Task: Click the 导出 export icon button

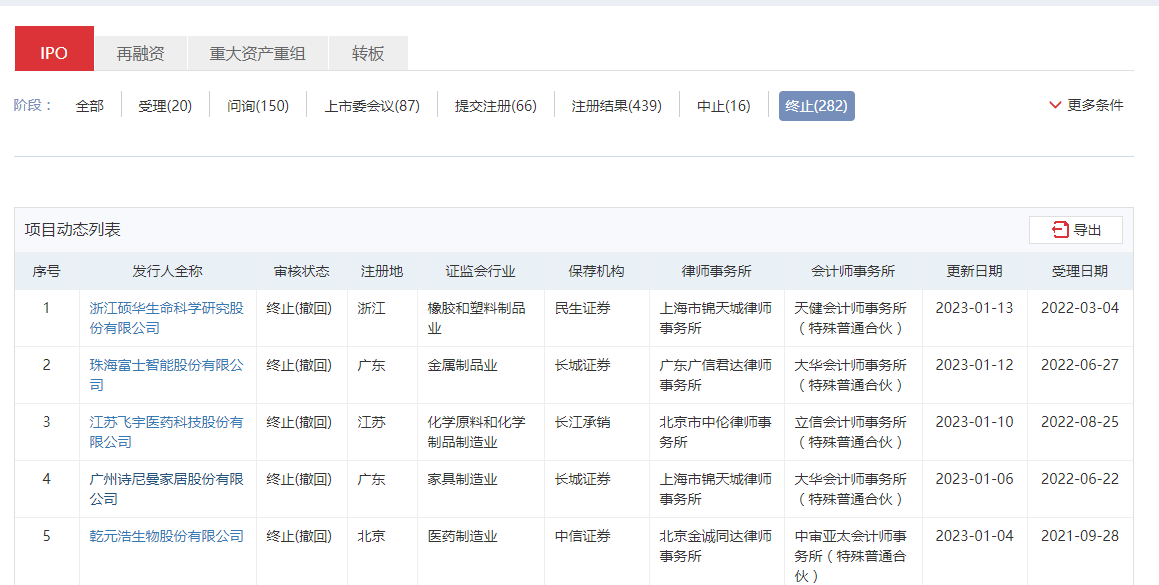Action: pyautogui.click(x=1075, y=230)
